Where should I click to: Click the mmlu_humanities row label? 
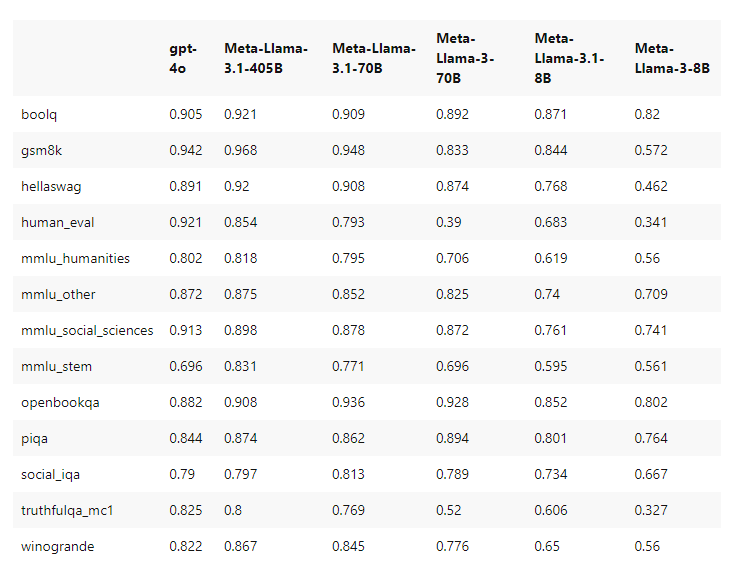pyautogui.click(x=75, y=258)
